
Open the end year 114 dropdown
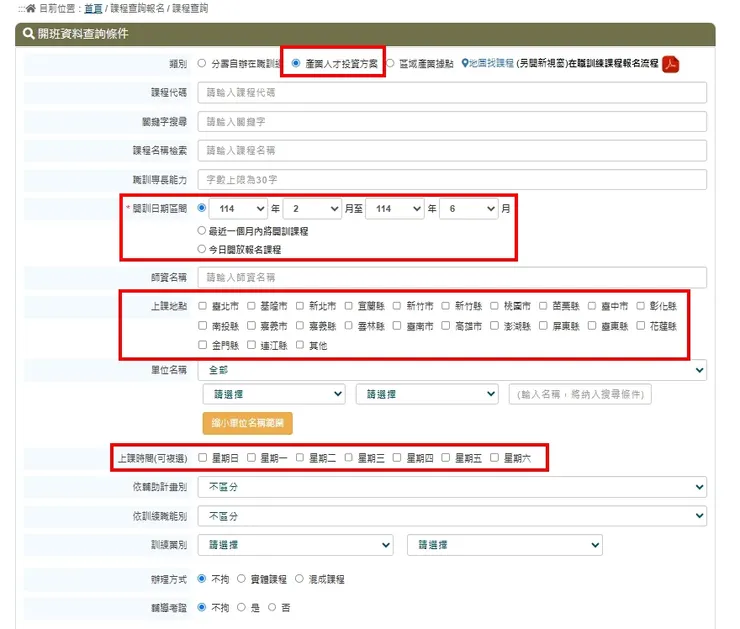[x=395, y=209]
